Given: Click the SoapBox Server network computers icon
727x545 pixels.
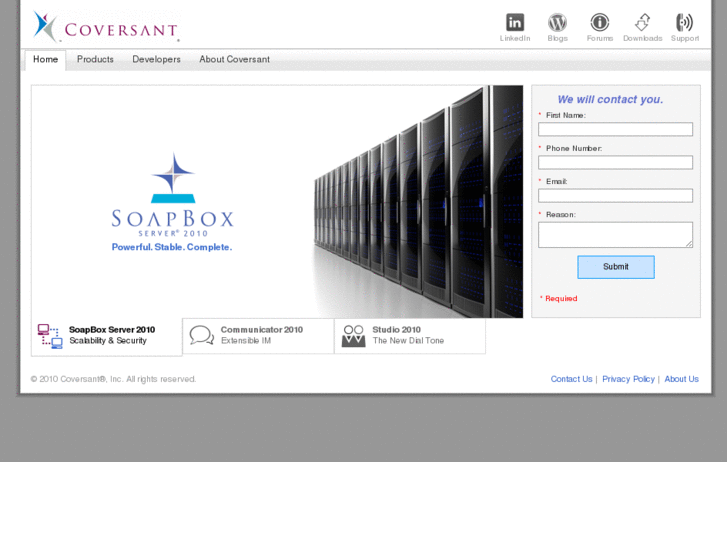Looking at the screenshot, I should pos(50,336).
